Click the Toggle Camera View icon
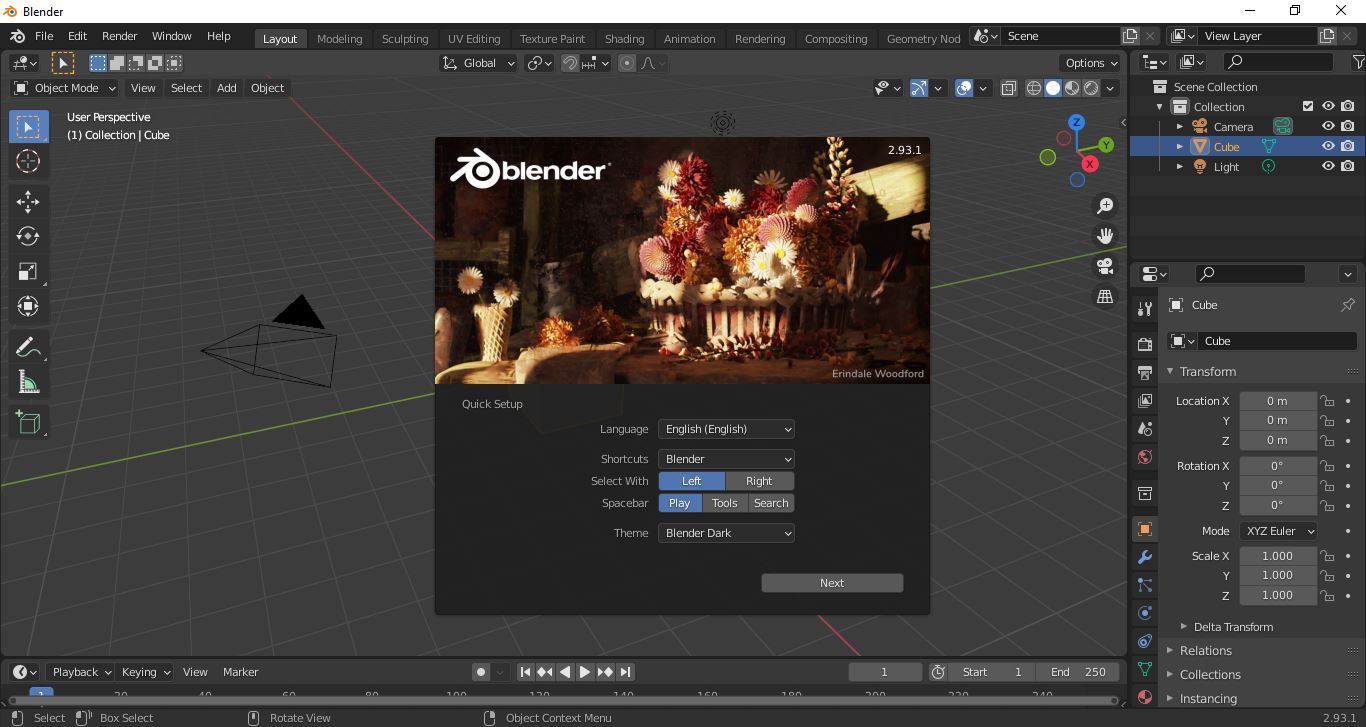The width and height of the screenshot is (1366, 727). pos(1105,266)
